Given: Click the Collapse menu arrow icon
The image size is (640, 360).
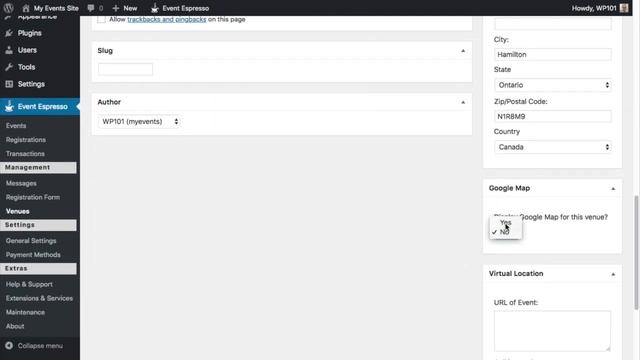Looking at the screenshot, I should pos(9,346).
